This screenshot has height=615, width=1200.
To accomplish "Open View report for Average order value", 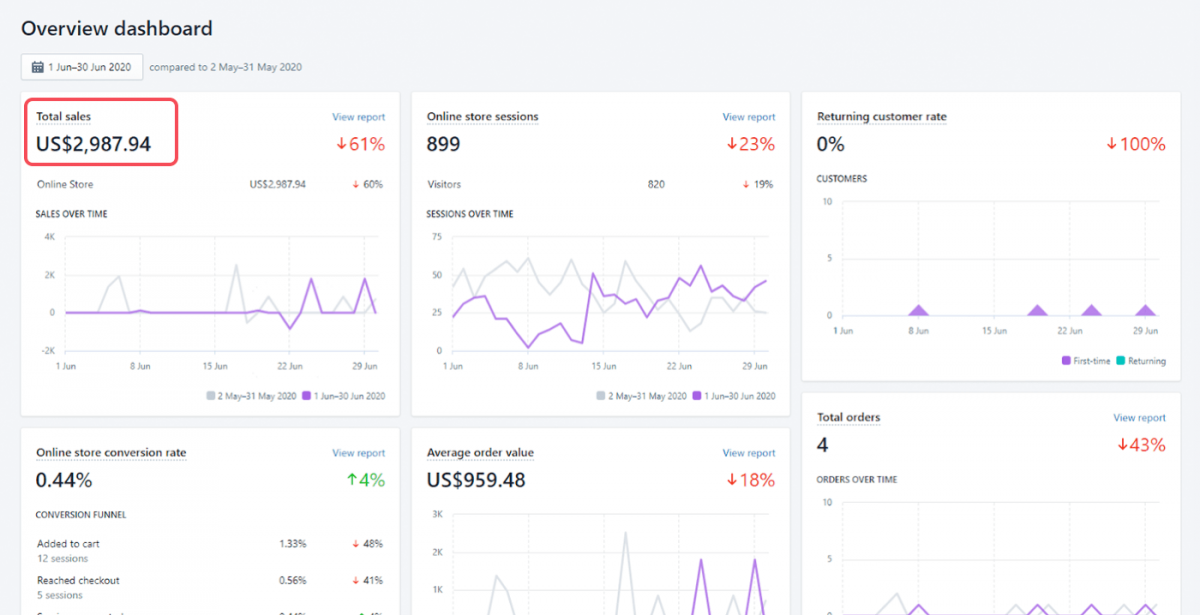I will tap(748, 453).
